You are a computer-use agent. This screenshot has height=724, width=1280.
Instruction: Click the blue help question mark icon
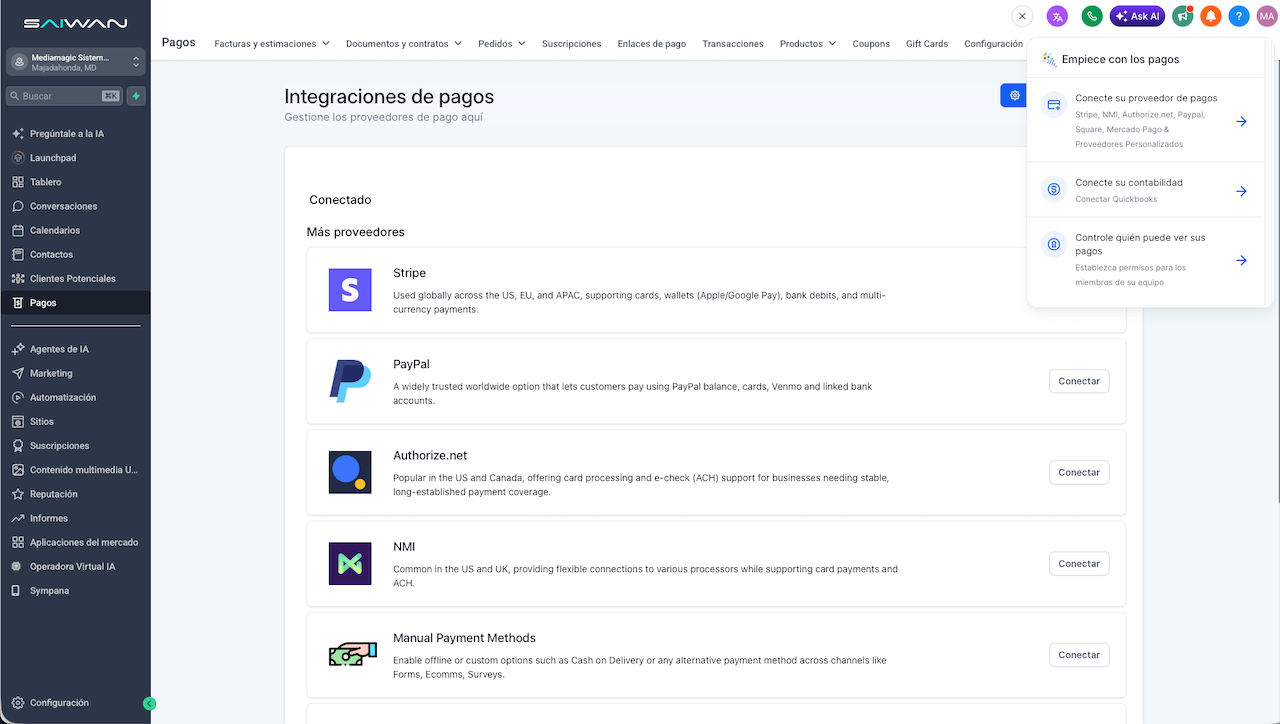(1239, 16)
